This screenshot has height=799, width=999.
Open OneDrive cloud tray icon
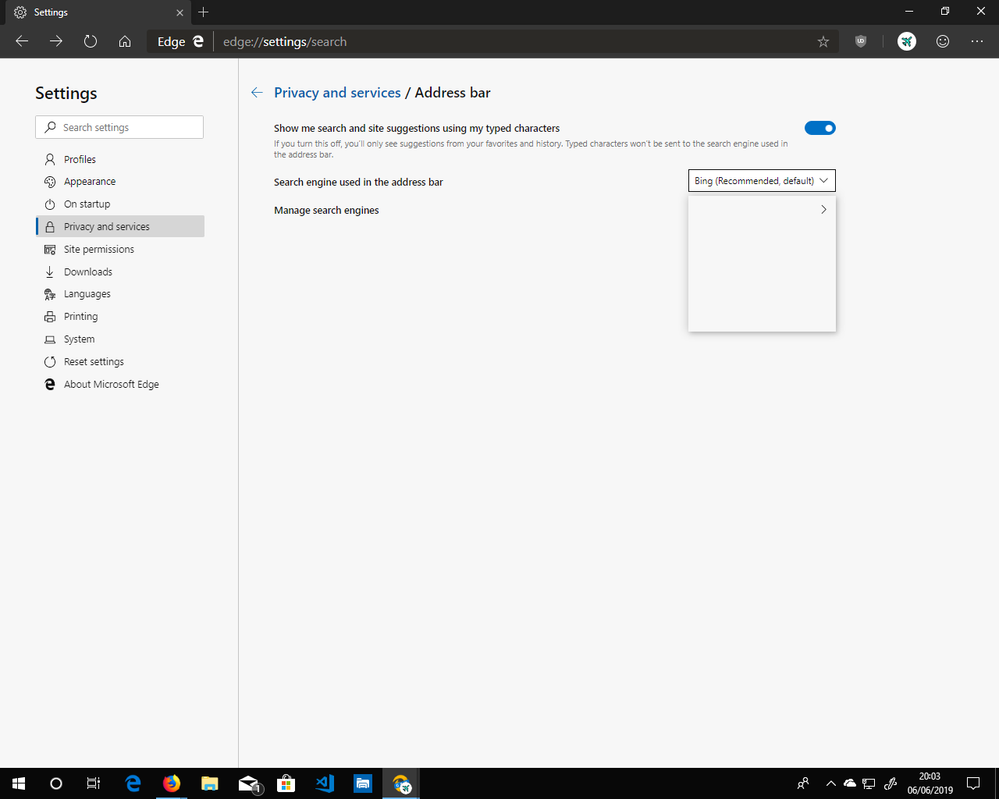click(849, 783)
